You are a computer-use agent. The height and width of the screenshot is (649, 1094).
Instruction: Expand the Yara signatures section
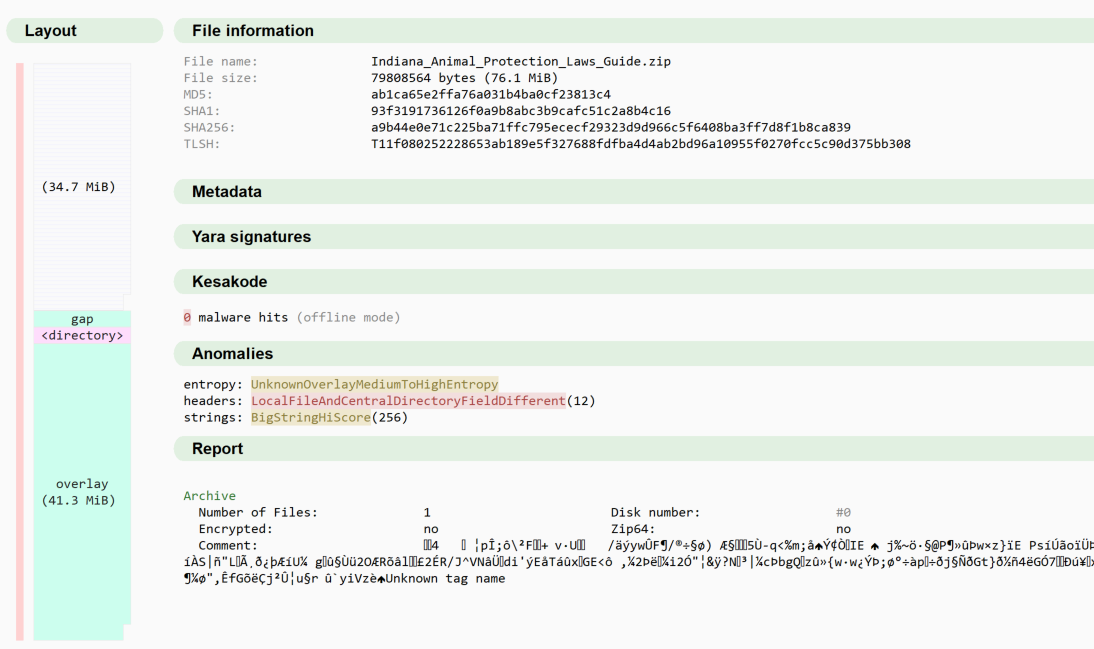[x=250, y=236]
